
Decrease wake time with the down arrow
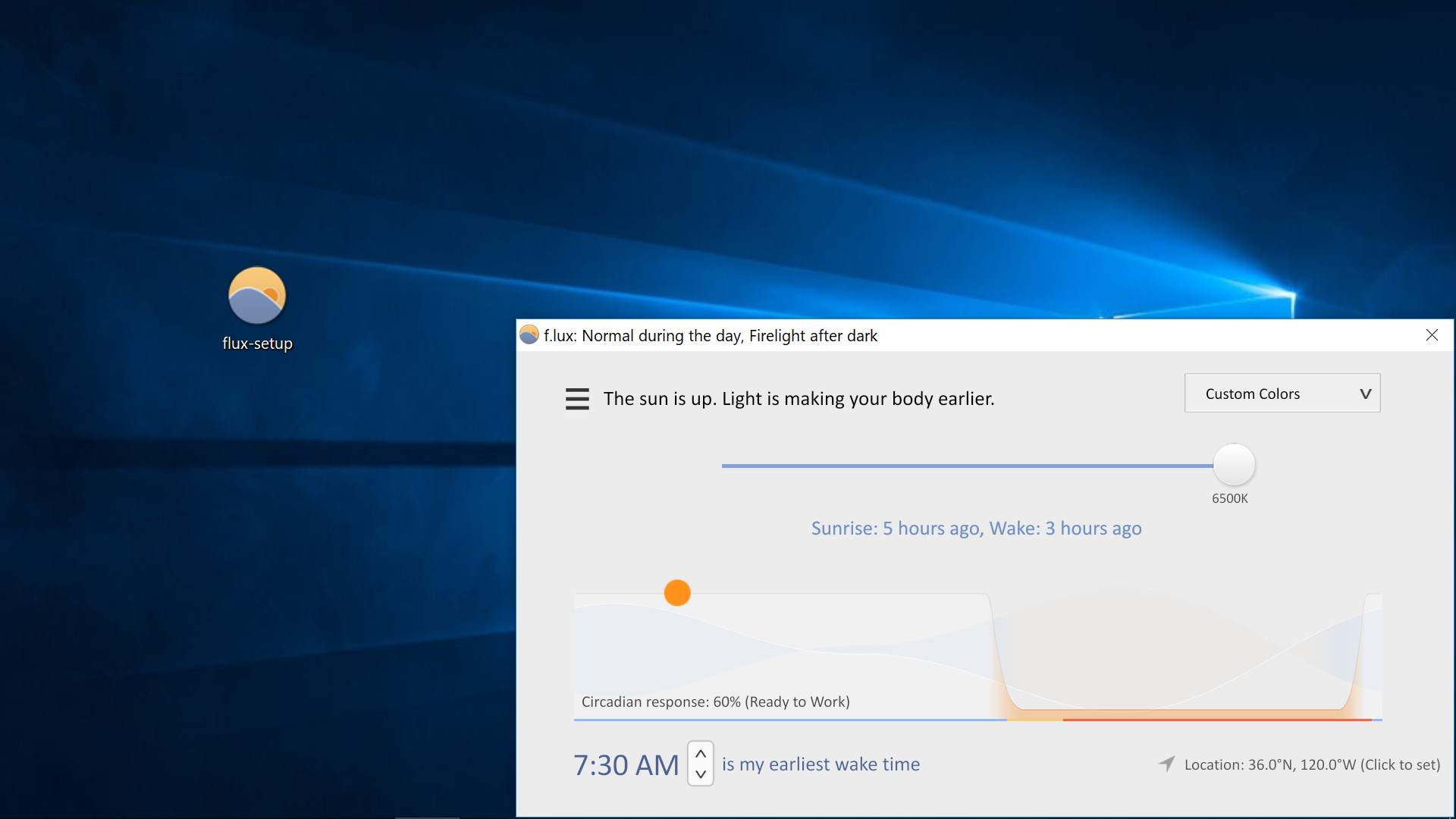click(x=701, y=774)
